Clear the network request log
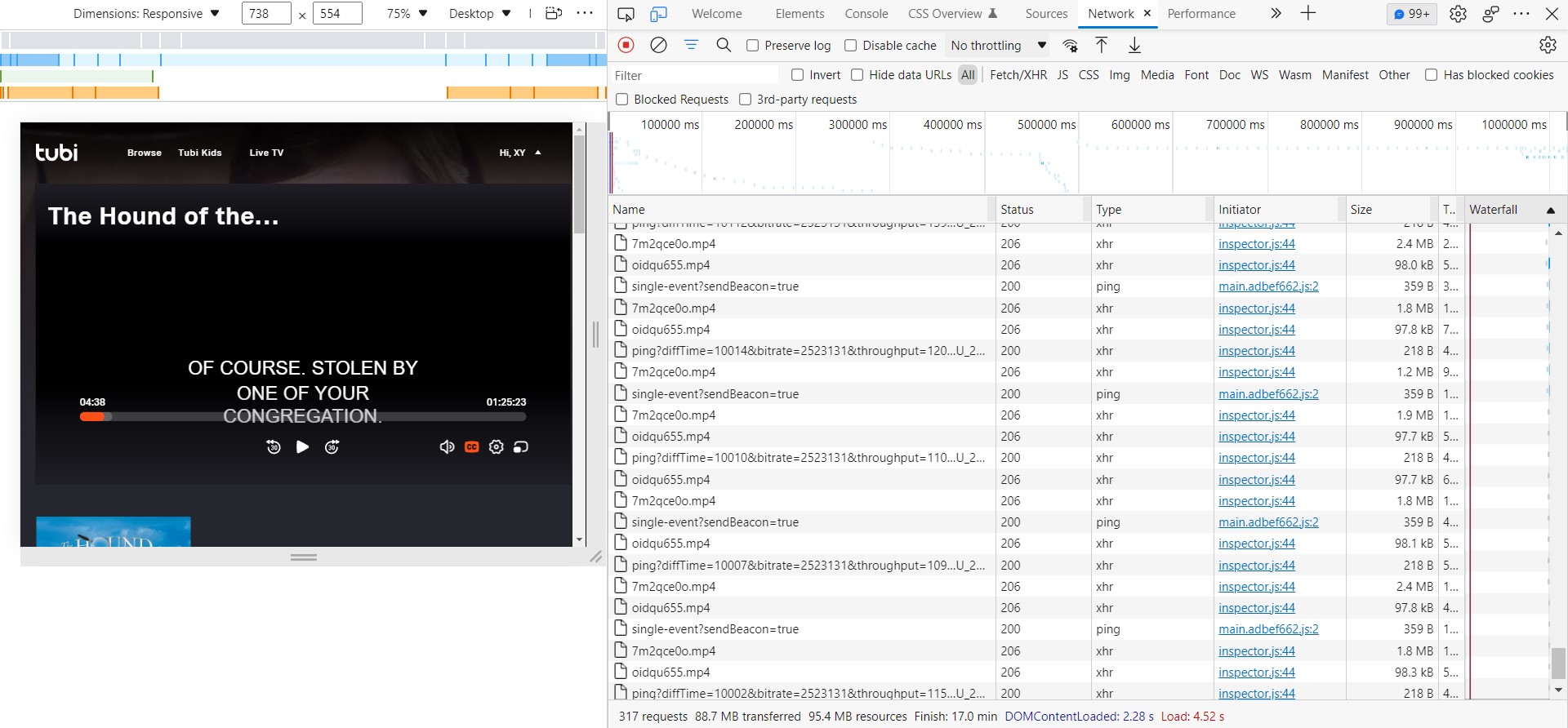 pos(658,46)
